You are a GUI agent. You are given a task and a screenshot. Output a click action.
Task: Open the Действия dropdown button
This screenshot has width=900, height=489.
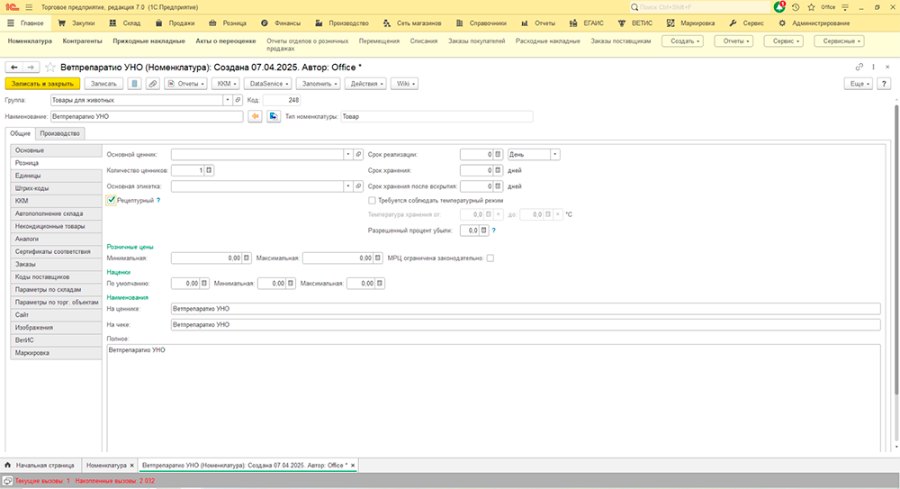tap(366, 84)
